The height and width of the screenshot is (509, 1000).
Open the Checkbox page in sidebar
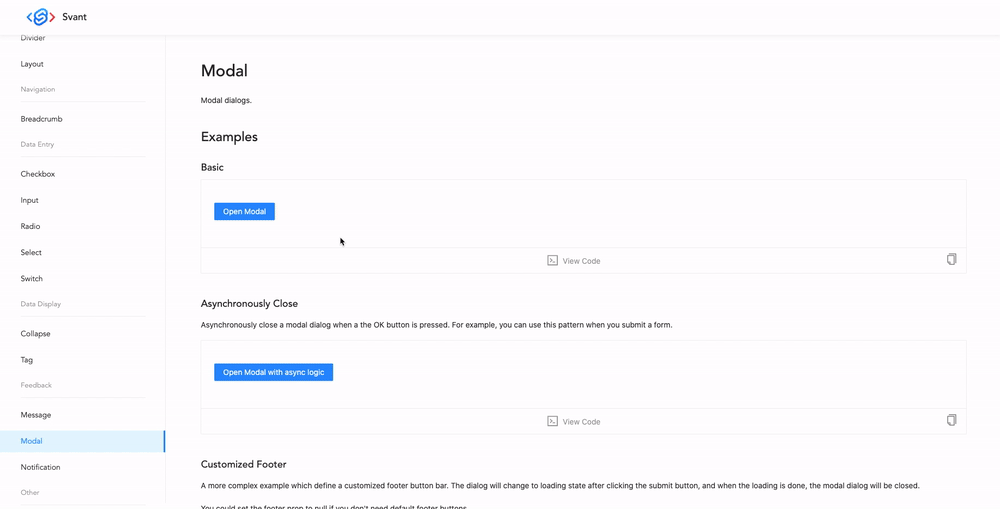coord(38,174)
